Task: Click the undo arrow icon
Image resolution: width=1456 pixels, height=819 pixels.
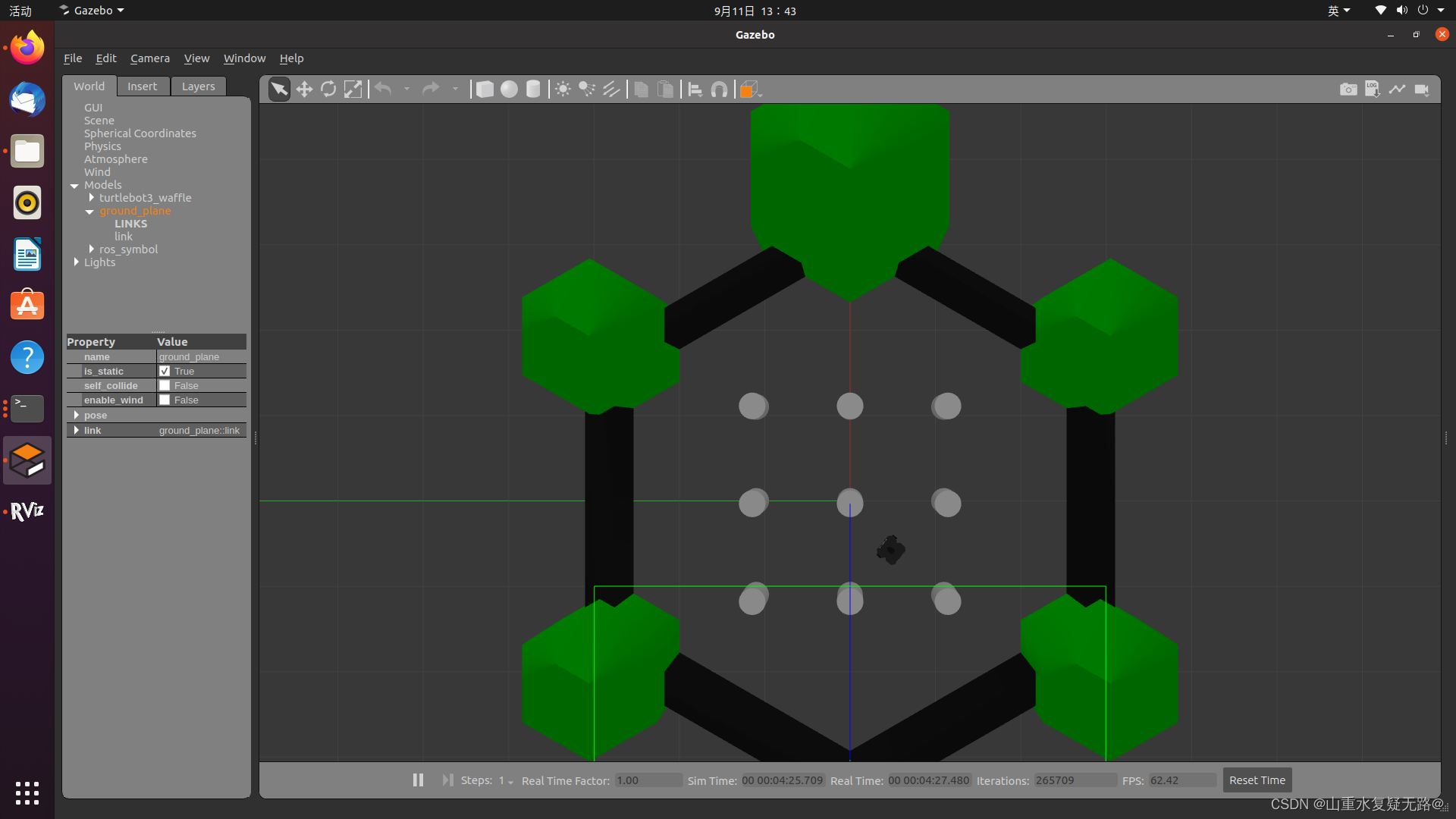Action: point(384,89)
